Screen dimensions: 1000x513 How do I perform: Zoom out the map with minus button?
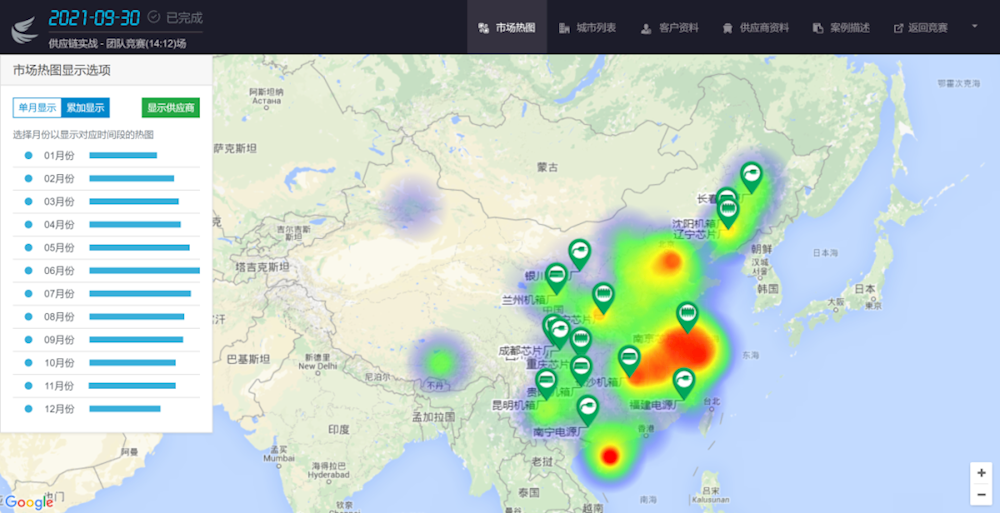pyautogui.click(x=981, y=495)
